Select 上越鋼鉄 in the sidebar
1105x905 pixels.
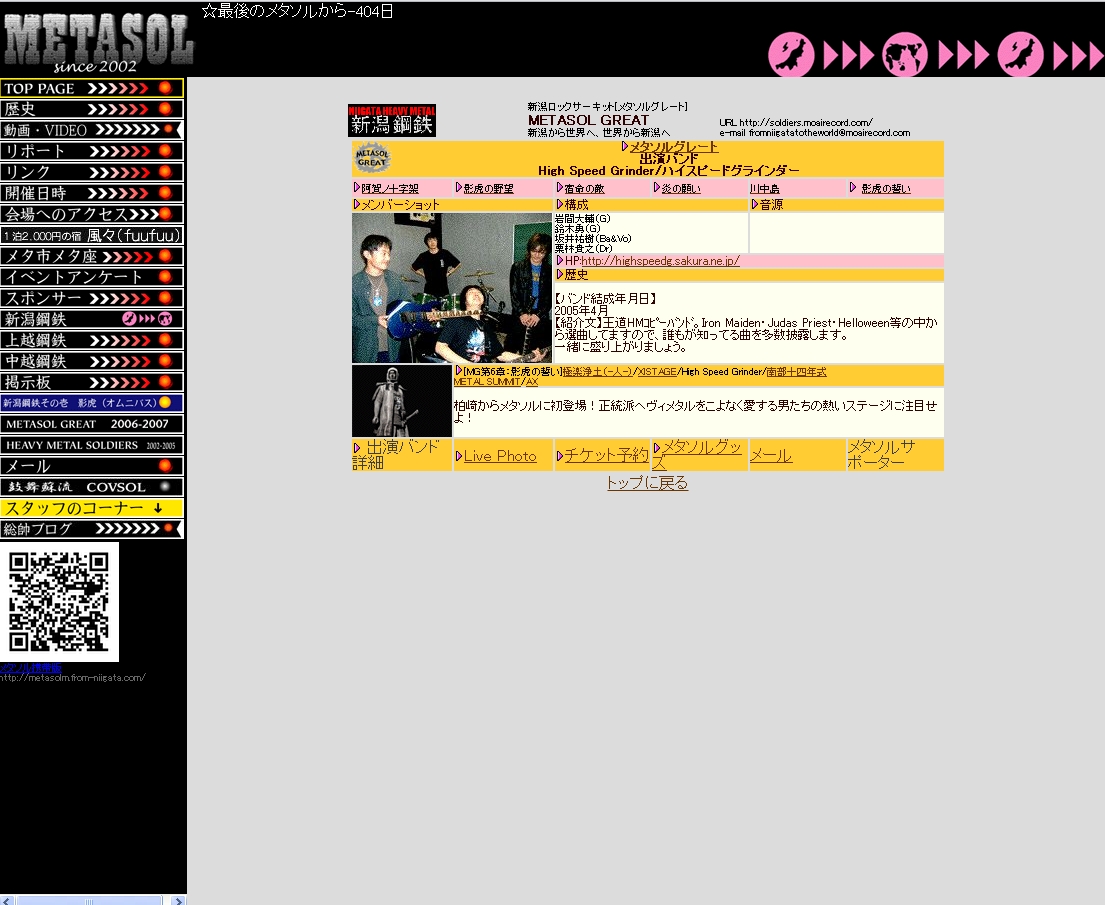(92, 340)
